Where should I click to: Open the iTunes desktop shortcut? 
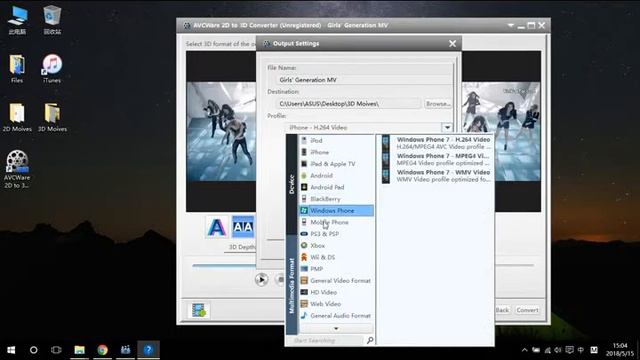52,69
